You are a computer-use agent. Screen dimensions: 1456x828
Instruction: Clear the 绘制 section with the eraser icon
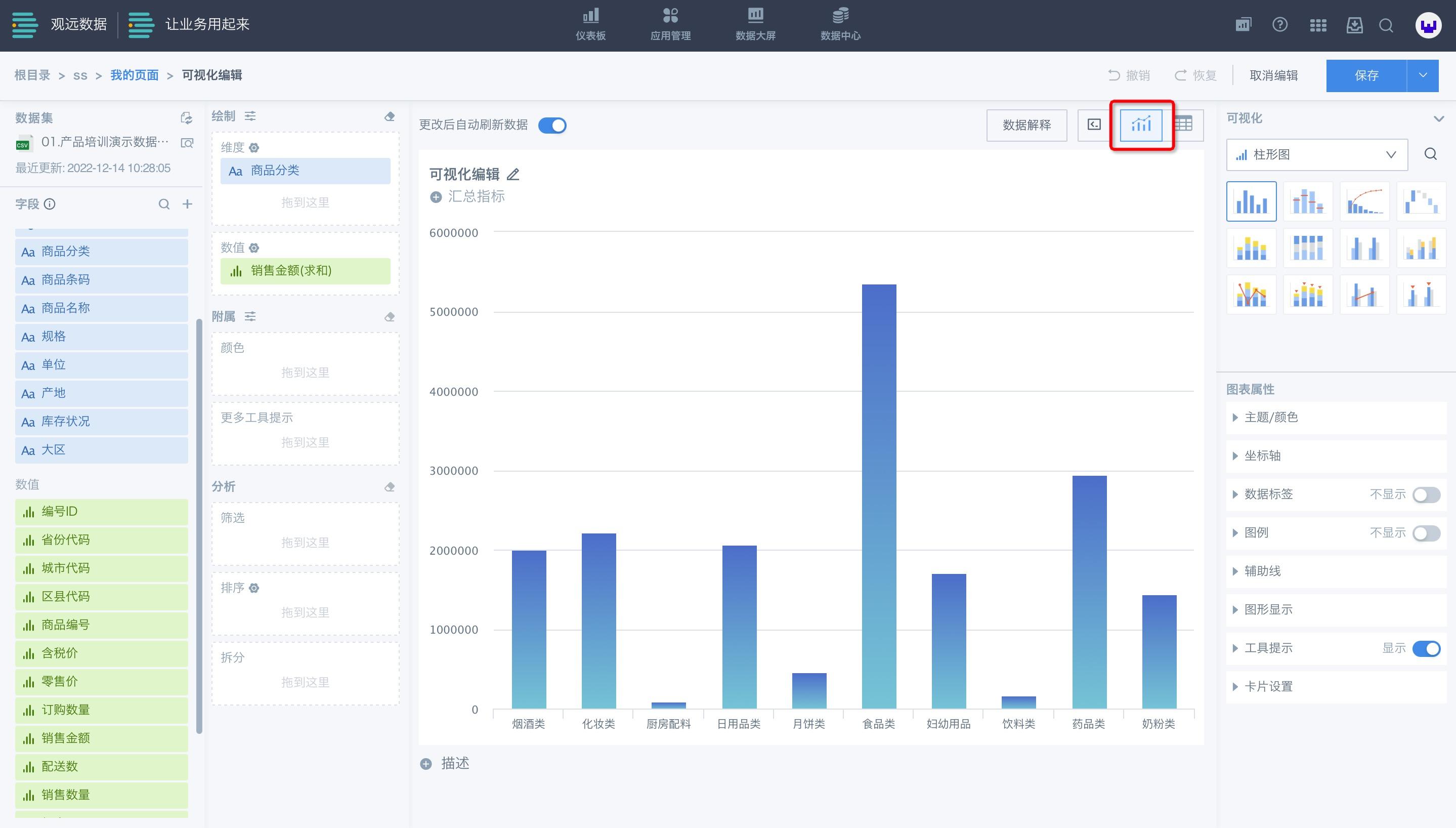coord(389,116)
